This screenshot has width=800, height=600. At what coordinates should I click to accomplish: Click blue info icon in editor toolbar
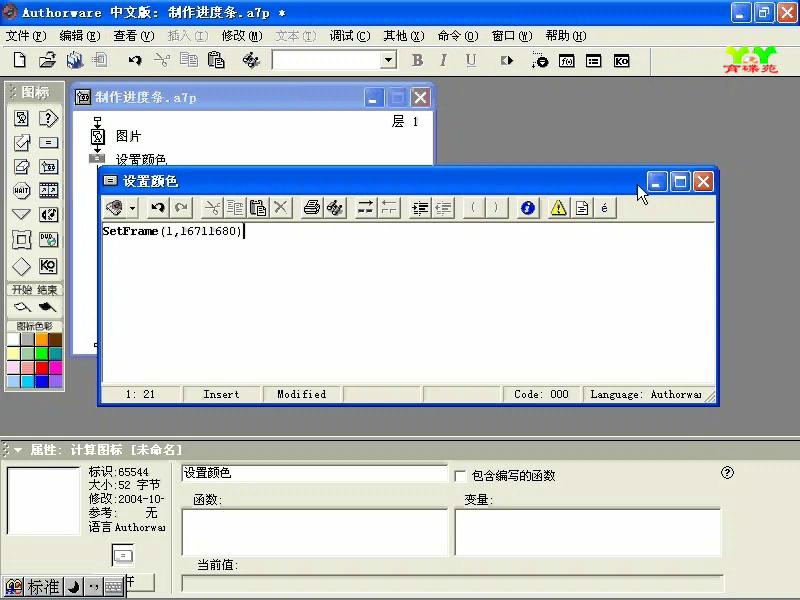click(528, 208)
